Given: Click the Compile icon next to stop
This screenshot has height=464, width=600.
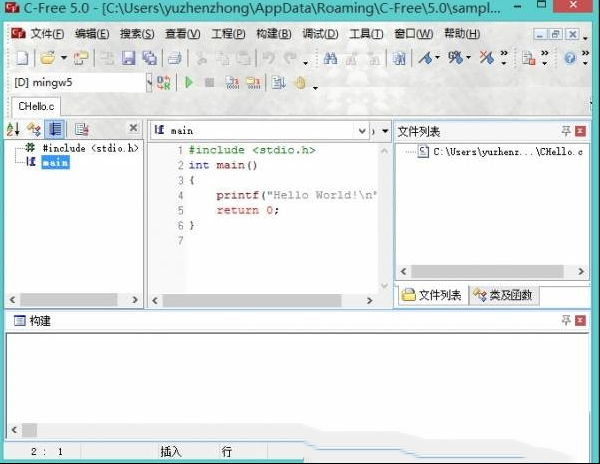Looking at the screenshot, I should tap(232, 82).
